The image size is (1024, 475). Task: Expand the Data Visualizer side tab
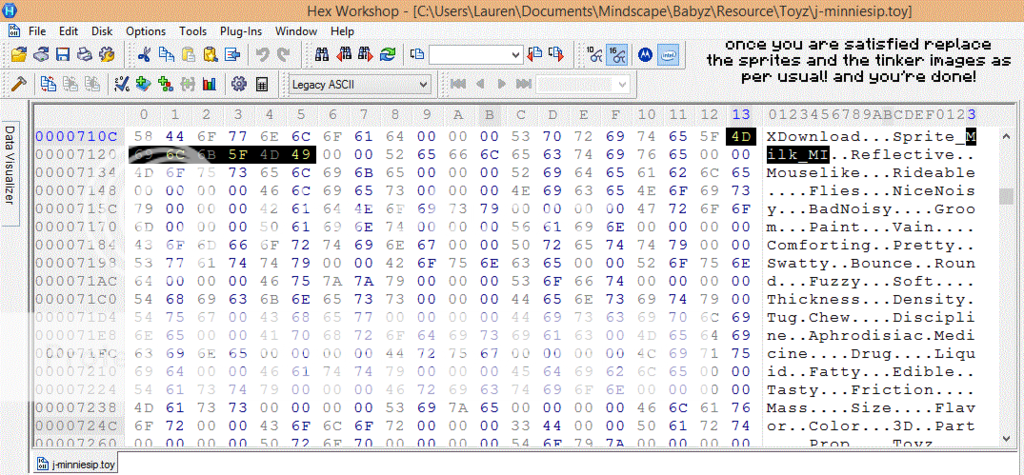(x=10, y=172)
